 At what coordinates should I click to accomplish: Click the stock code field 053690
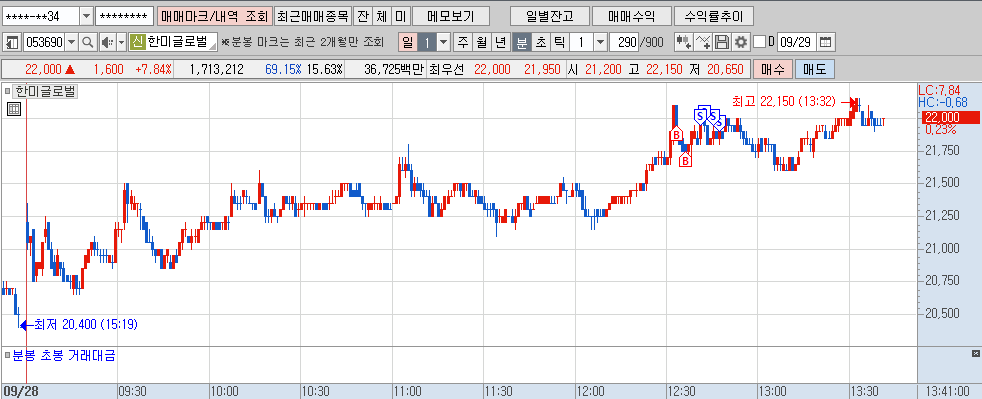[x=44, y=43]
